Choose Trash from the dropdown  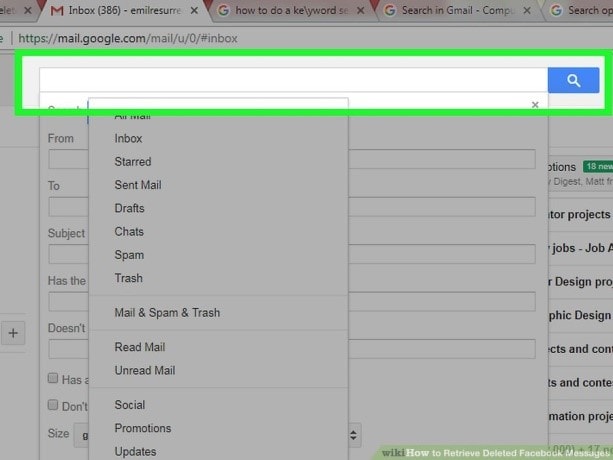coord(129,278)
